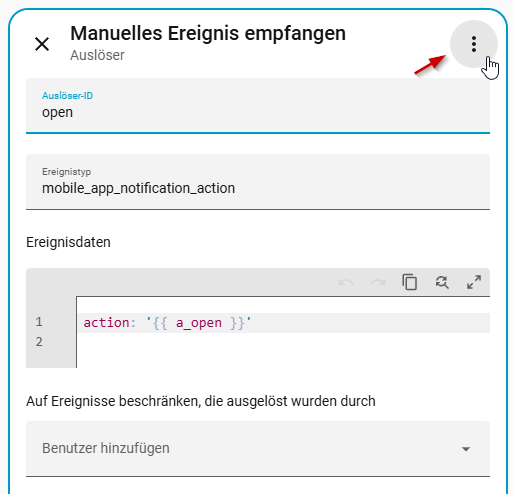This screenshot has height=494, width=513.
Task: Expand the code editor to fullscreen
Action: (x=474, y=282)
